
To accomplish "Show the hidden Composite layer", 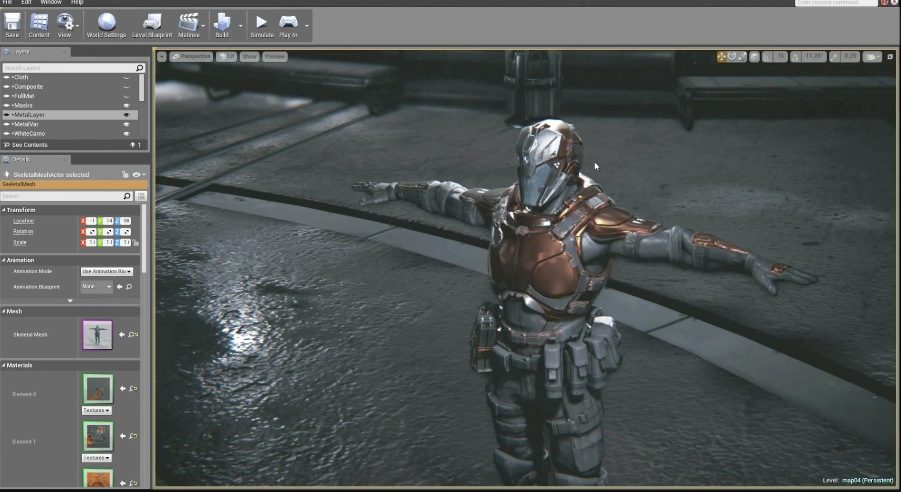I will tap(126, 87).
